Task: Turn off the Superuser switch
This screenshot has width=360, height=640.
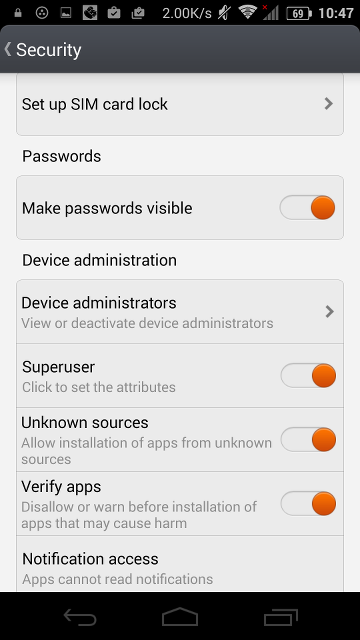Action: click(308, 376)
